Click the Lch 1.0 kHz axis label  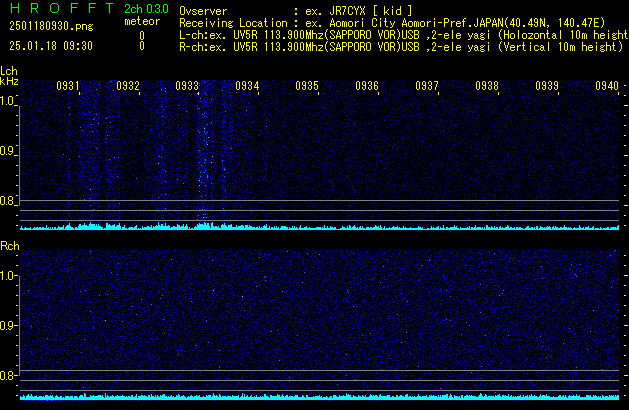coord(7,101)
